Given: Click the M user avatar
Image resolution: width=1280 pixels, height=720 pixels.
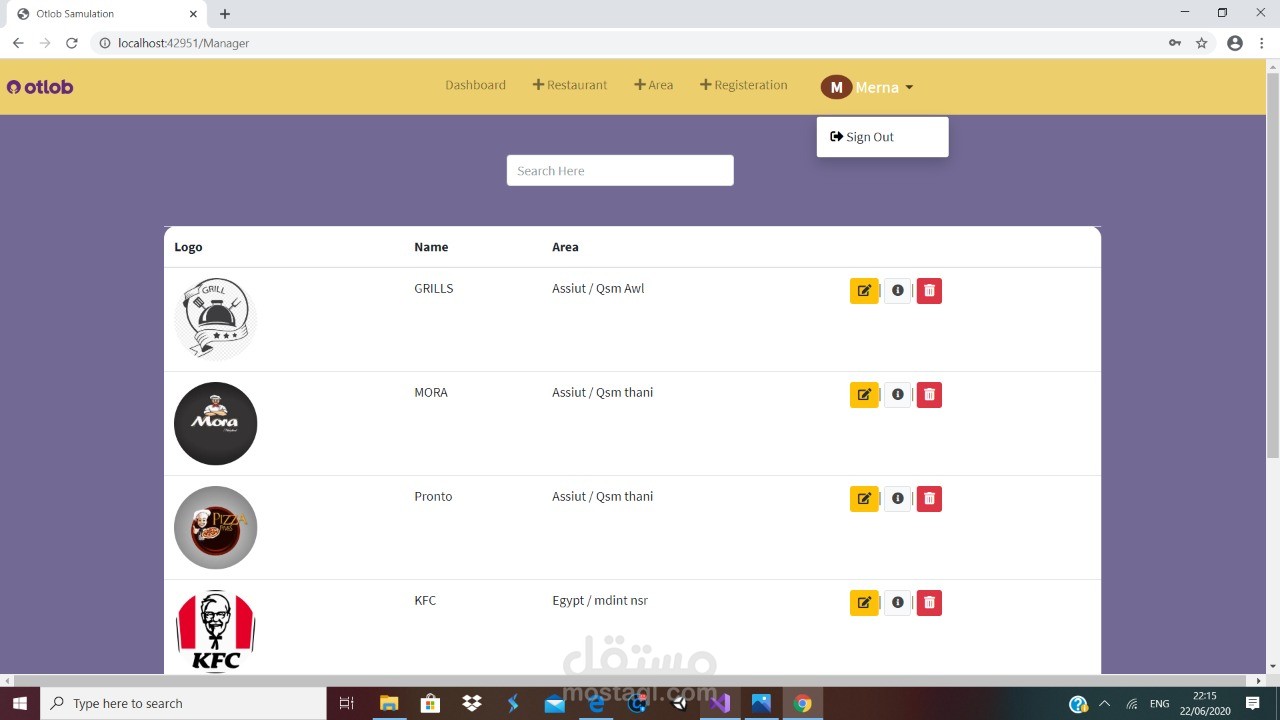Looking at the screenshot, I should 836,87.
